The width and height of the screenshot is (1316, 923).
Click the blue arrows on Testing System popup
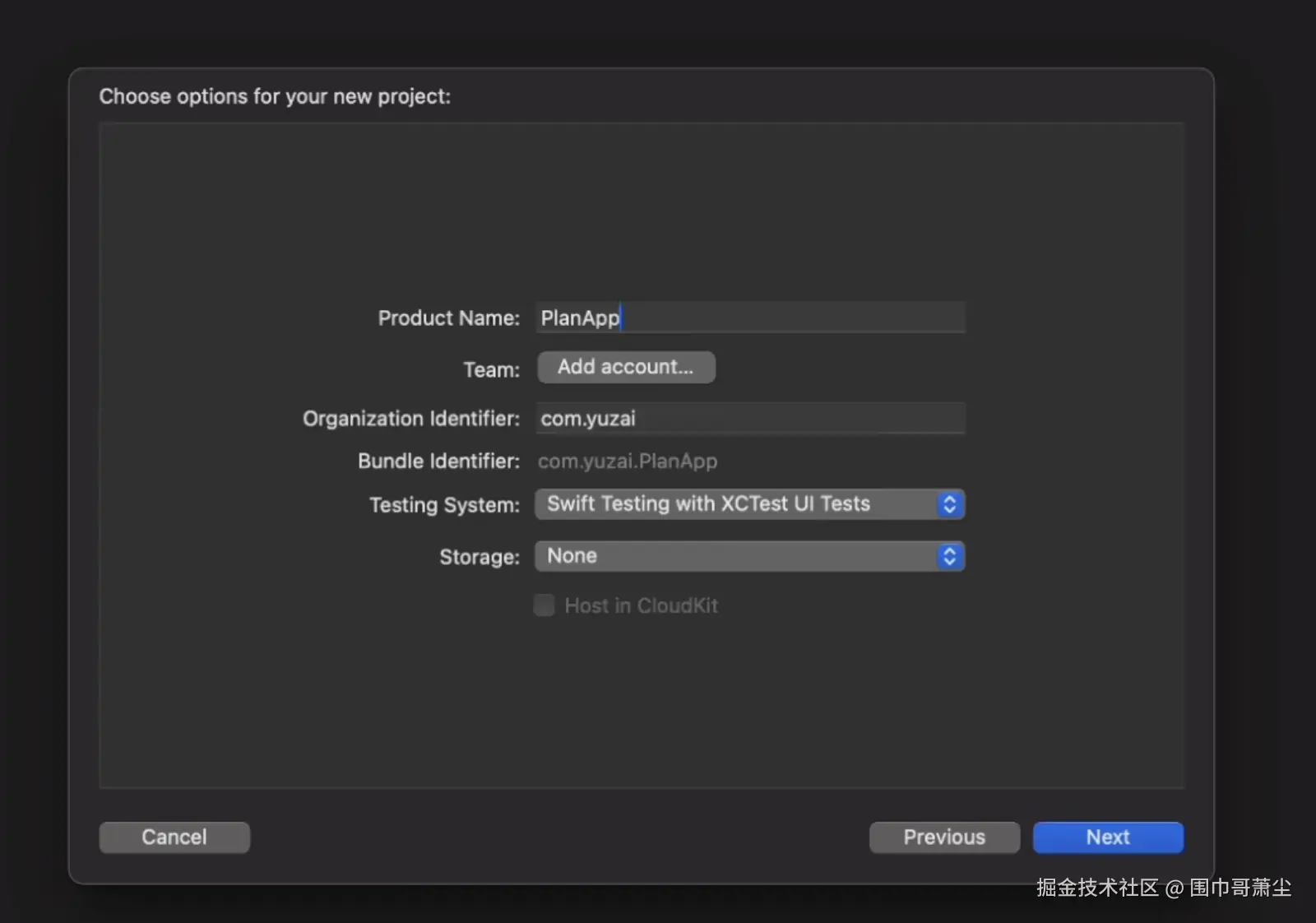[949, 504]
